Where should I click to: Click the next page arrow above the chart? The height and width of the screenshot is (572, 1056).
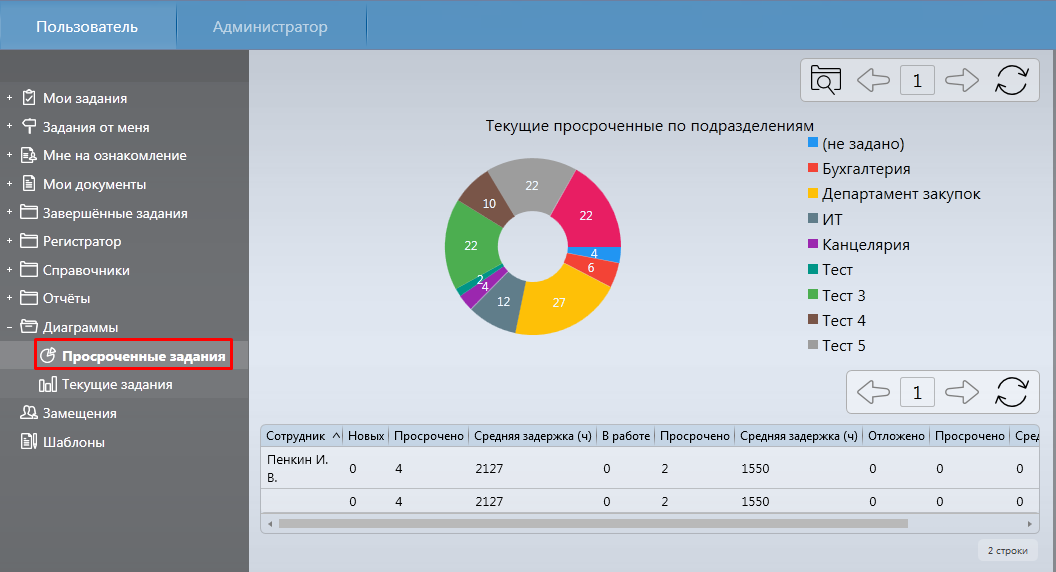click(961, 80)
